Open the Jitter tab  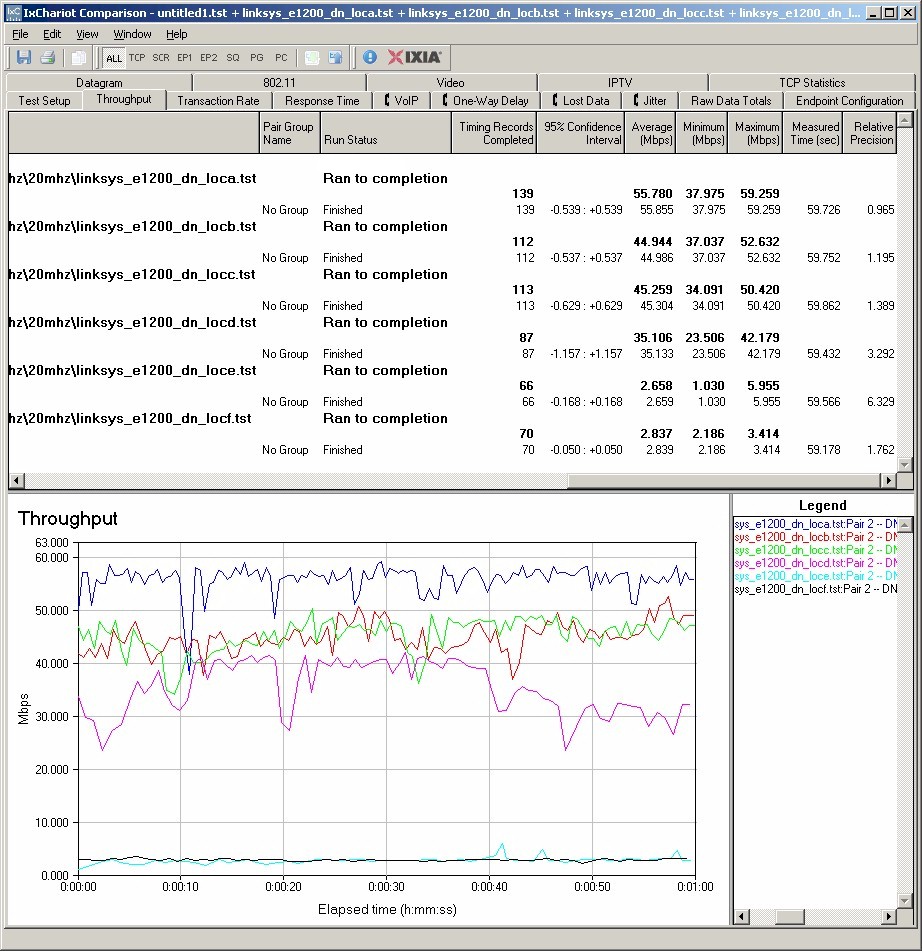[650, 101]
